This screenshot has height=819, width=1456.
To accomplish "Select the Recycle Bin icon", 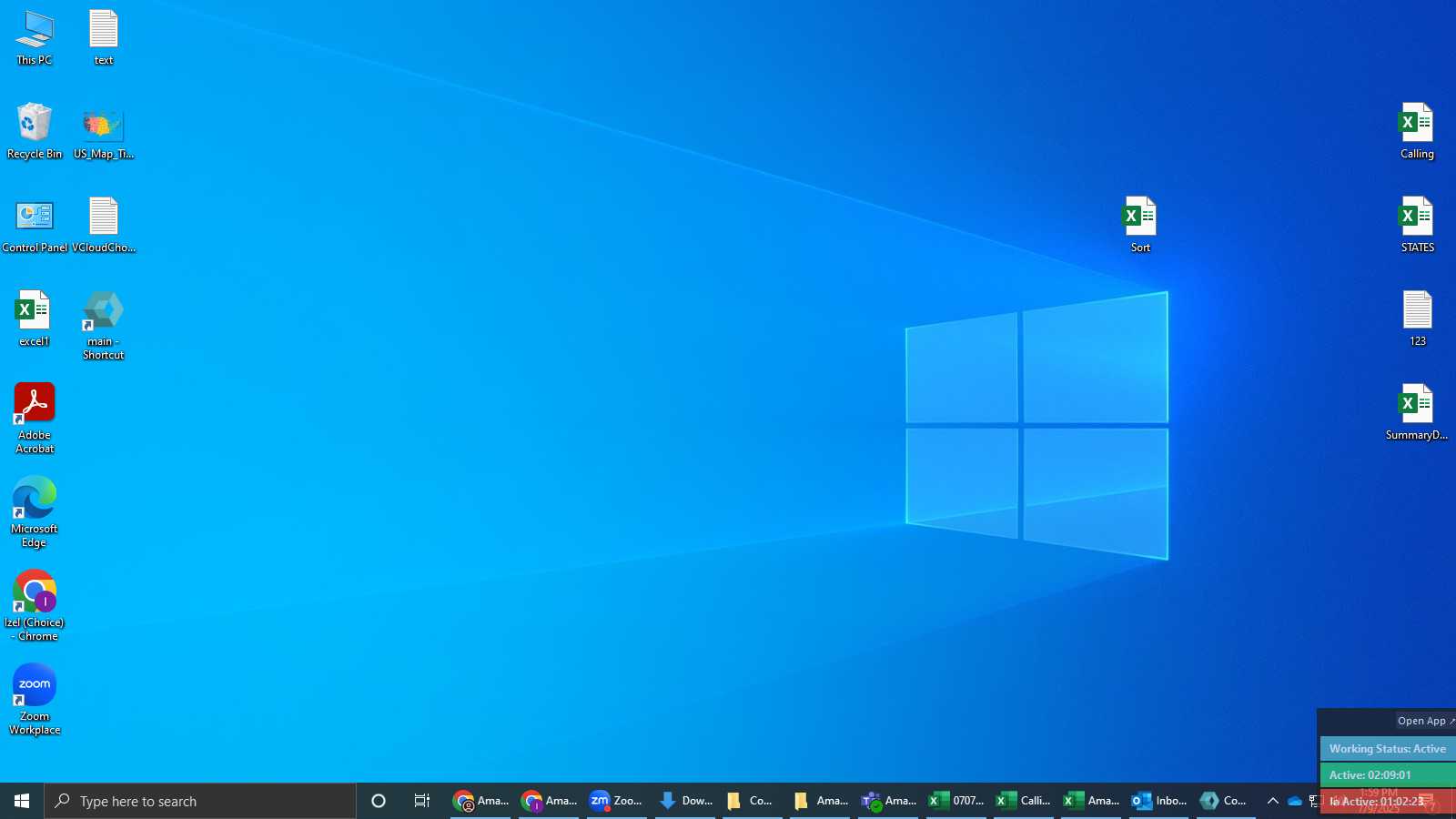I will (35, 132).
